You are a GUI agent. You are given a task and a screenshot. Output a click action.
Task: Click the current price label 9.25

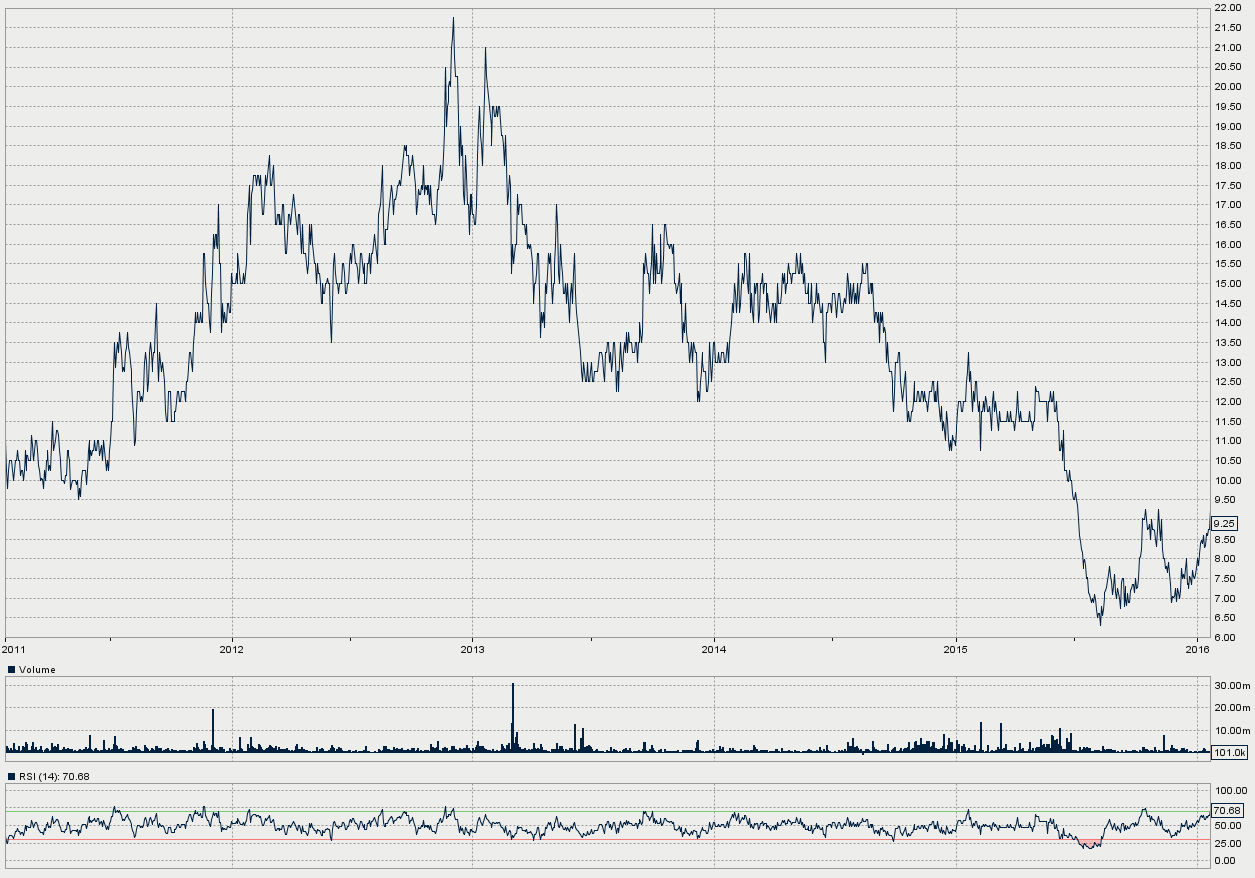tap(1225, 523)
